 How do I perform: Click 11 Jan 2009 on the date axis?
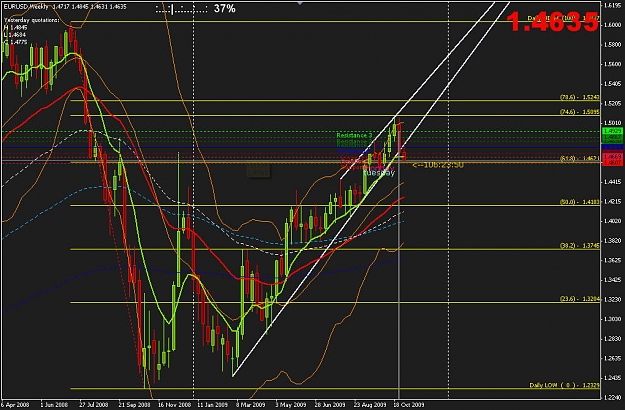(x=212, y=405)
